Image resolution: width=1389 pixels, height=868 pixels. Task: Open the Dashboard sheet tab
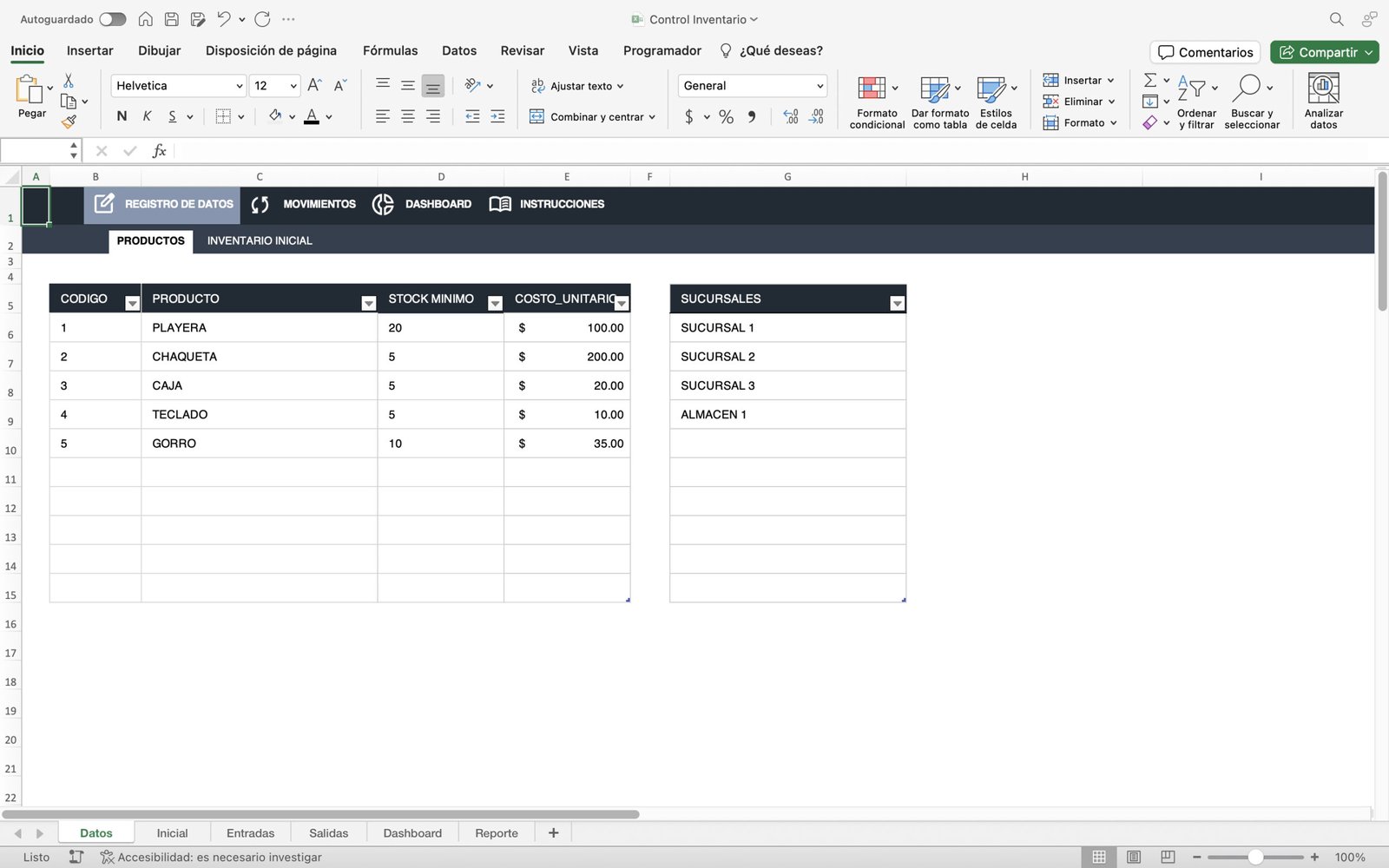(412, 833)
